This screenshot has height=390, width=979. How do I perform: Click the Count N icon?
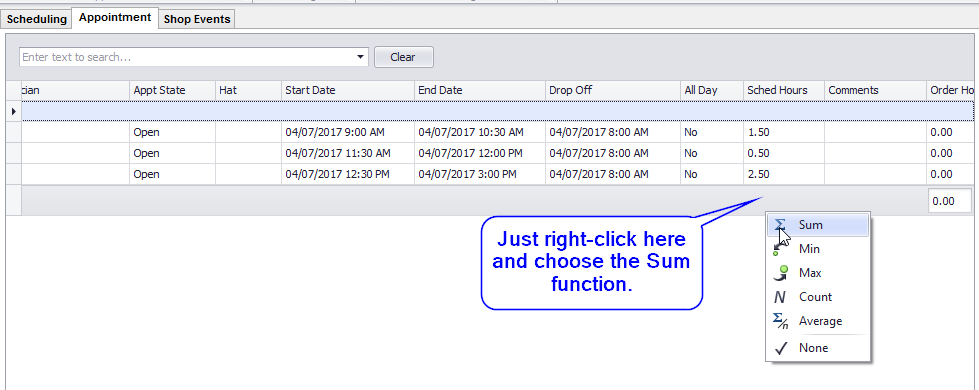(x=779, y=297)
